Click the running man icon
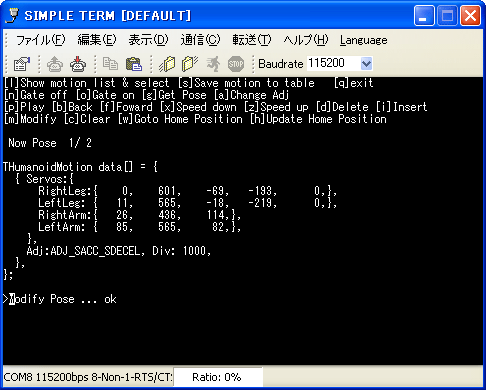The height and width of the screenshot is (390, 486). (213, 64)
